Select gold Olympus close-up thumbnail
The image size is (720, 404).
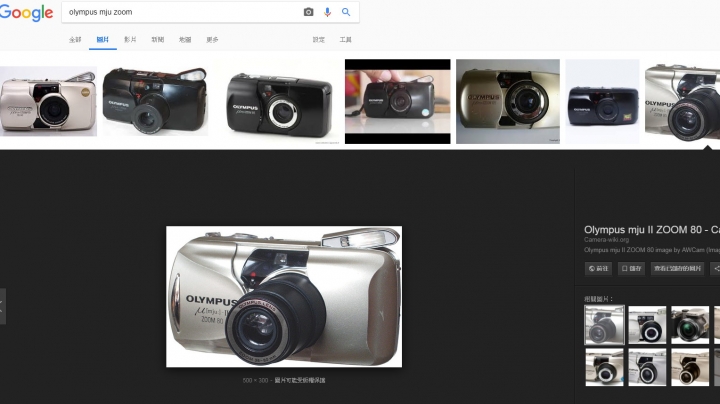pyautogui.click(x=508, y=101)
